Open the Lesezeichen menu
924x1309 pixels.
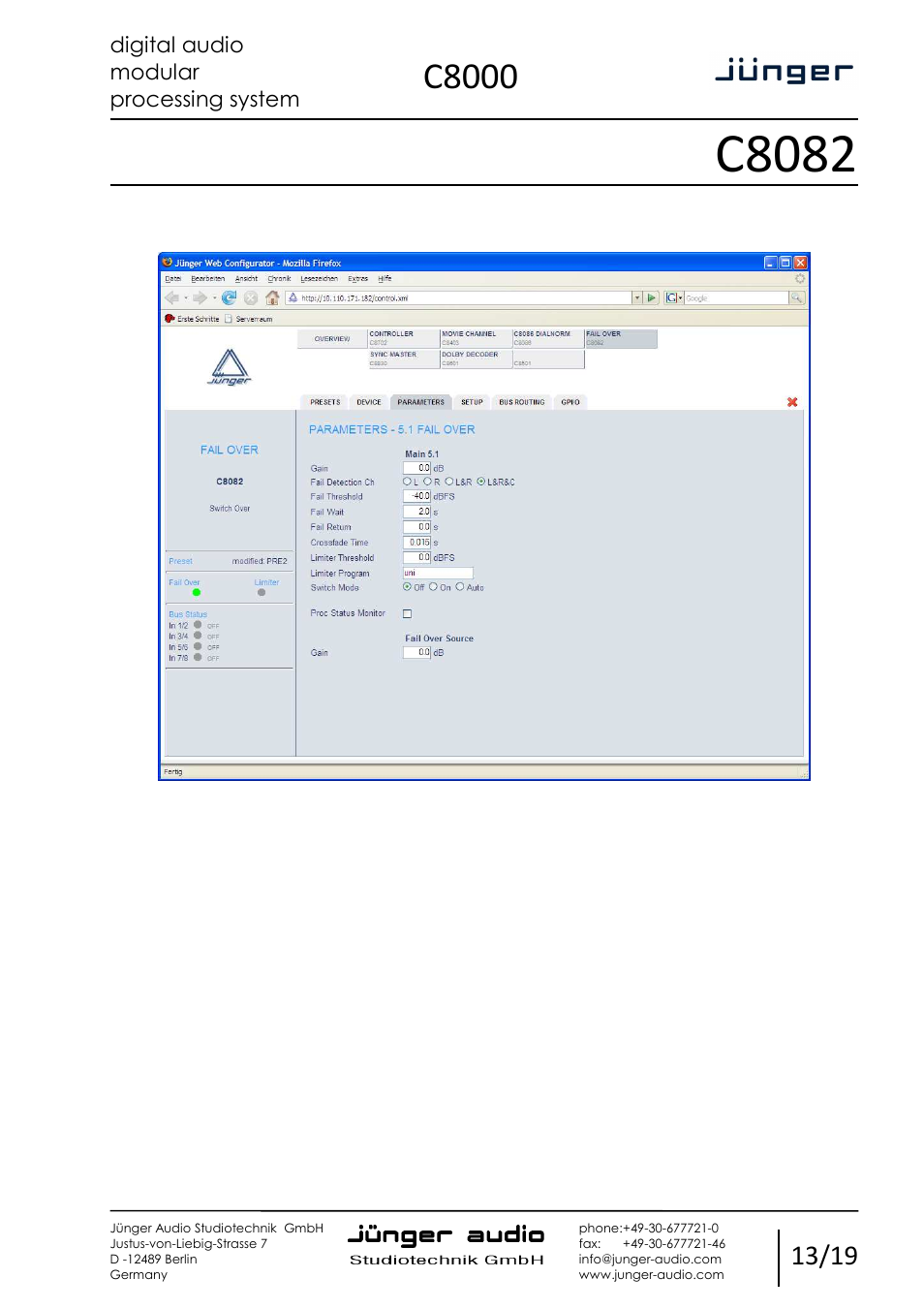(x=319, y=279)
